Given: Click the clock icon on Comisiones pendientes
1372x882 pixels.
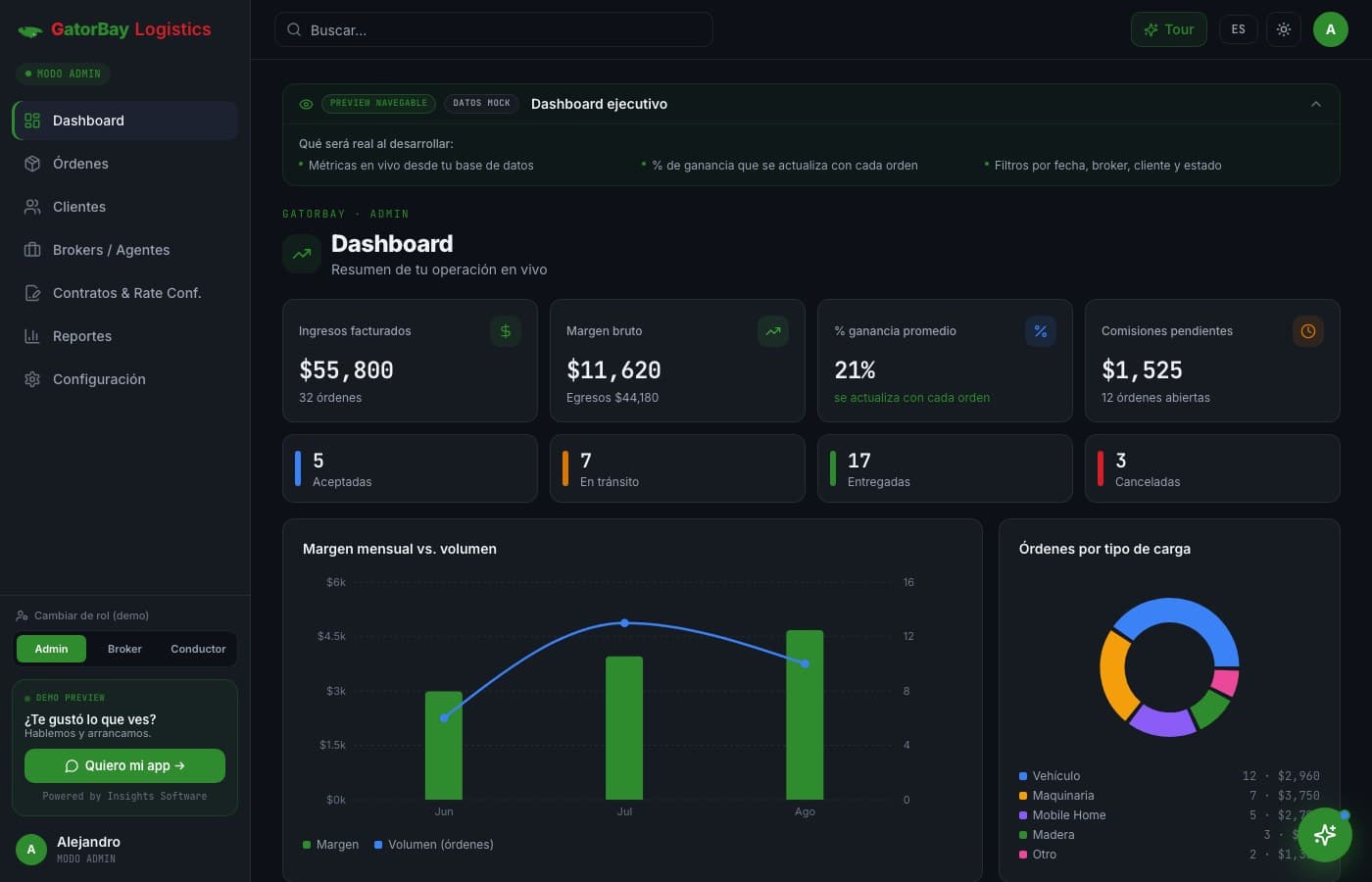Looking at the screenshot, I should (1308, 331).
